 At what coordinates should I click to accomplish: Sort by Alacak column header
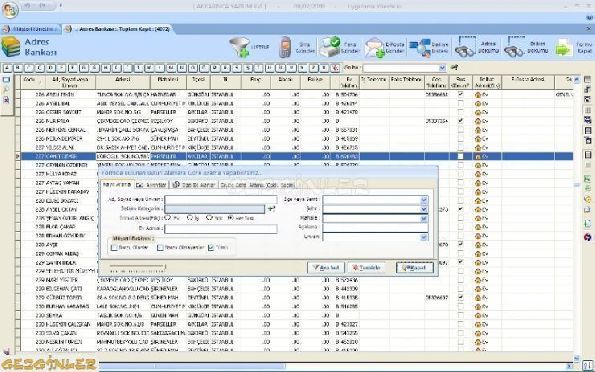pos(285,82)
